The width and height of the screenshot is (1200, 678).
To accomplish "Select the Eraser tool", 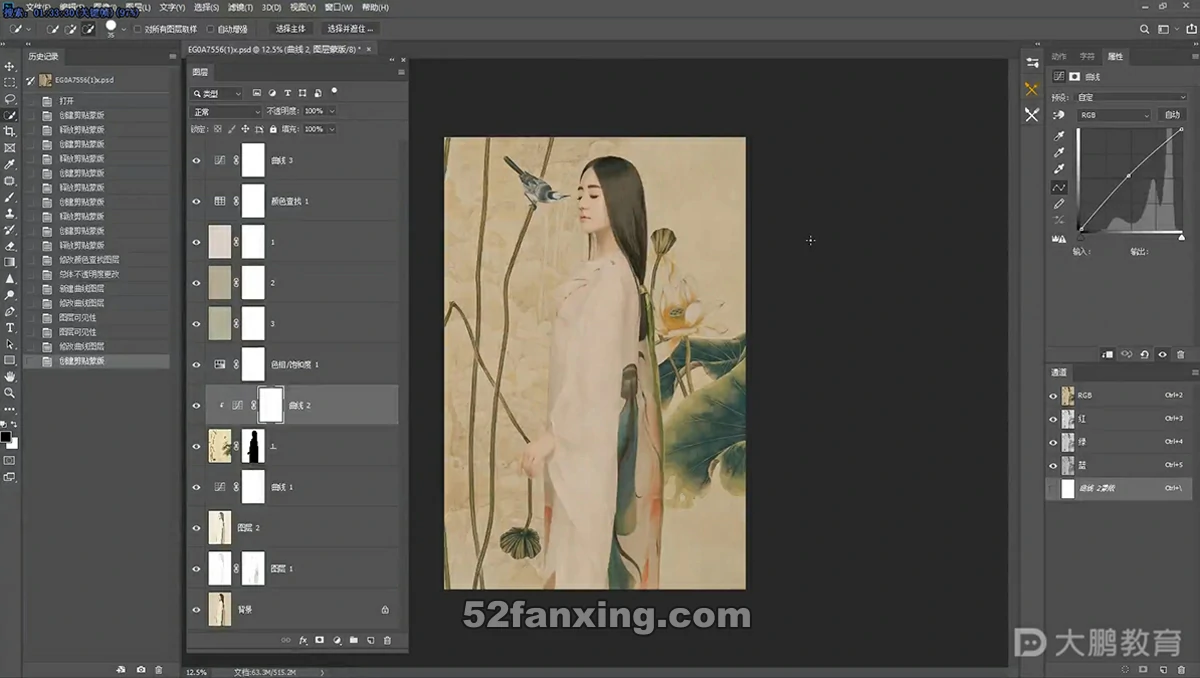I will click(10, 246).
